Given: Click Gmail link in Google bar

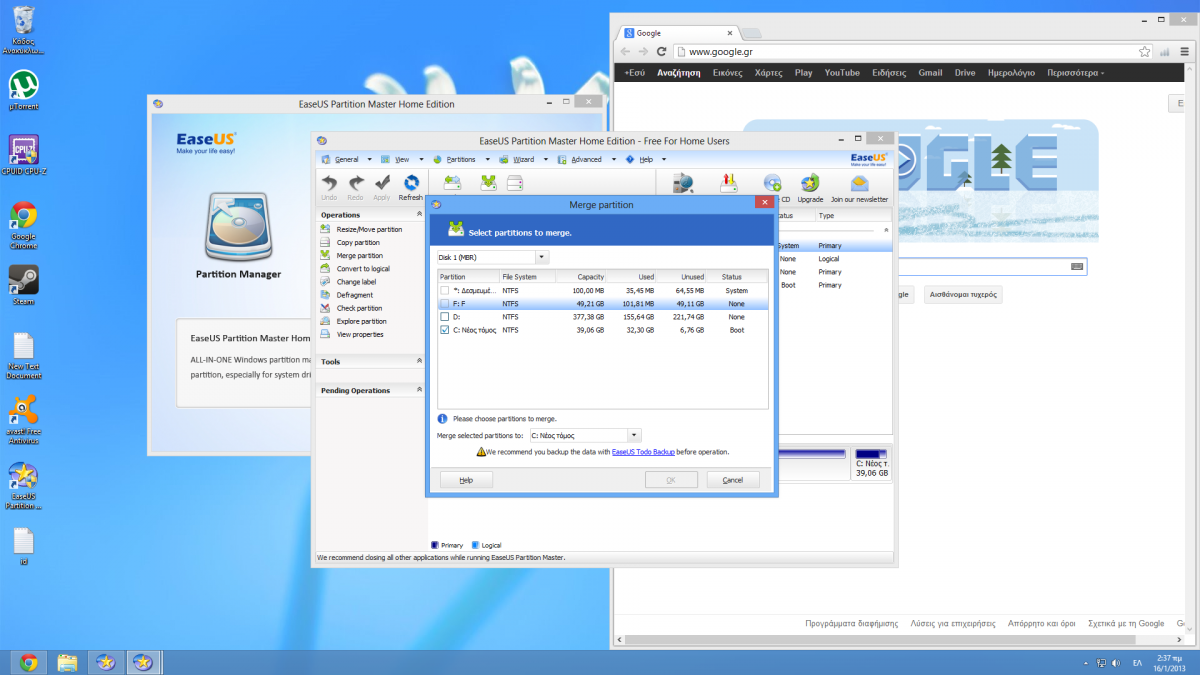Looking at the screenshot, I should pyautogui.click(x=930, y=73).
